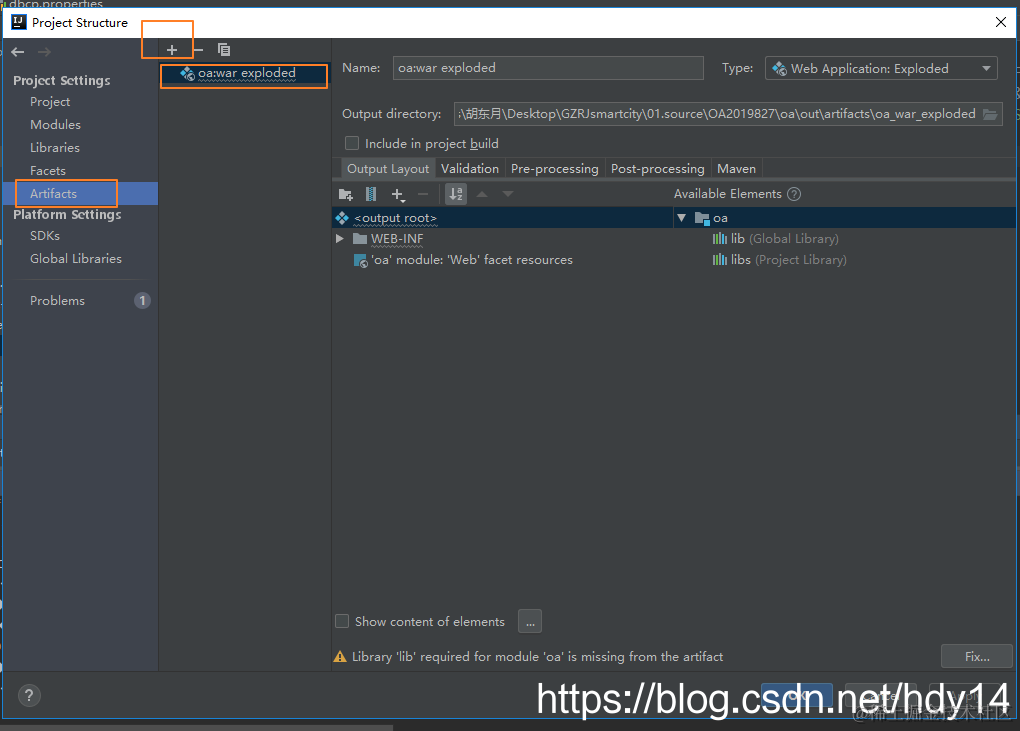
Task: Open the Post-processing tab
Action: 657,168
